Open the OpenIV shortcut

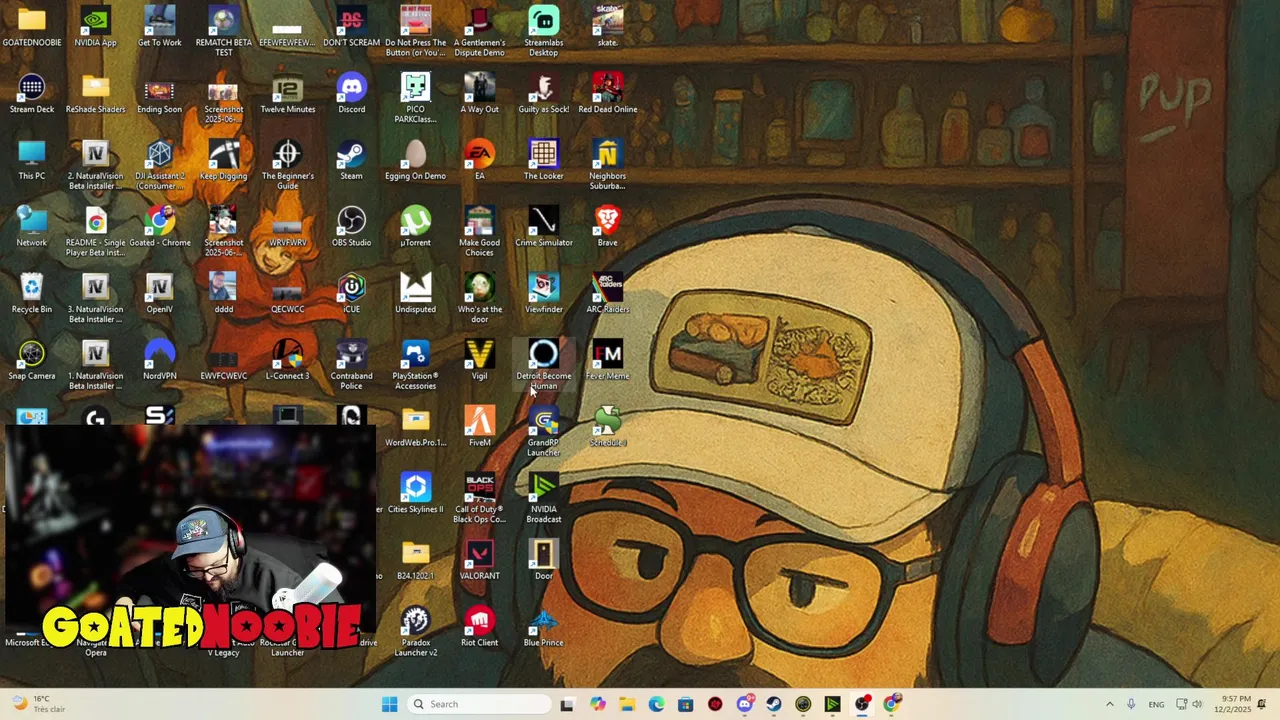(x=159, y=294)
